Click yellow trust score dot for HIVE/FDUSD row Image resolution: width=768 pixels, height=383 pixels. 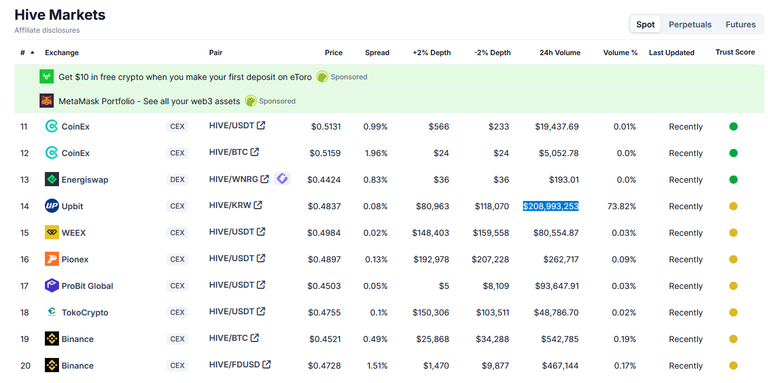[x=733, y=365]
